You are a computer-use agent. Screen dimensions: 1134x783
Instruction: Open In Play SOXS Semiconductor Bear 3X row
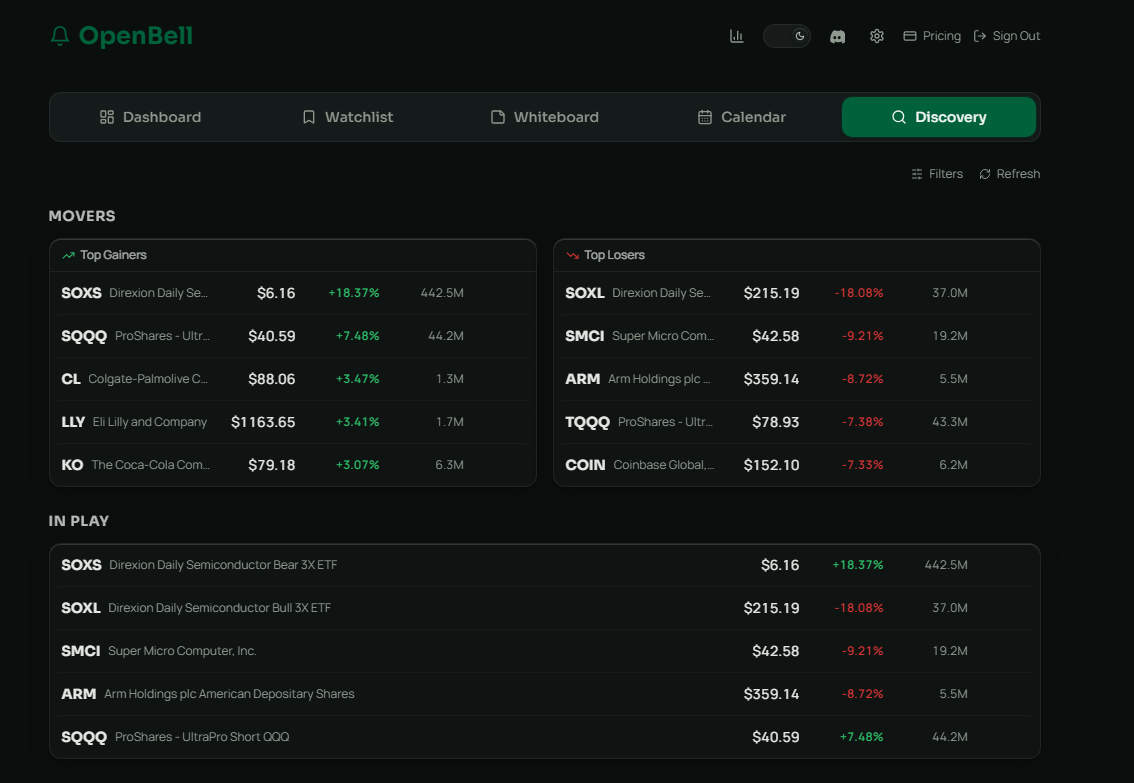pos(545,565)
